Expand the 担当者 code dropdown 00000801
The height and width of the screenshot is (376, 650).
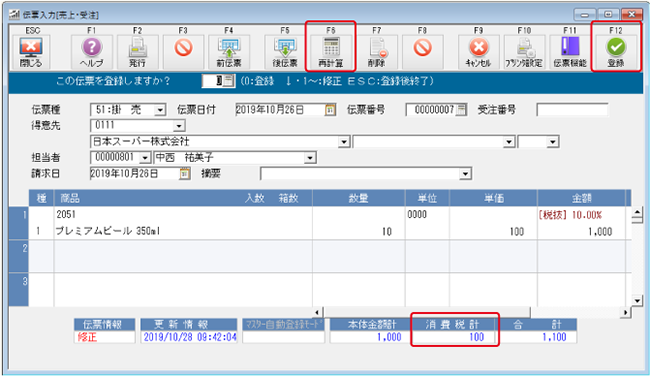tap(145, 158)
